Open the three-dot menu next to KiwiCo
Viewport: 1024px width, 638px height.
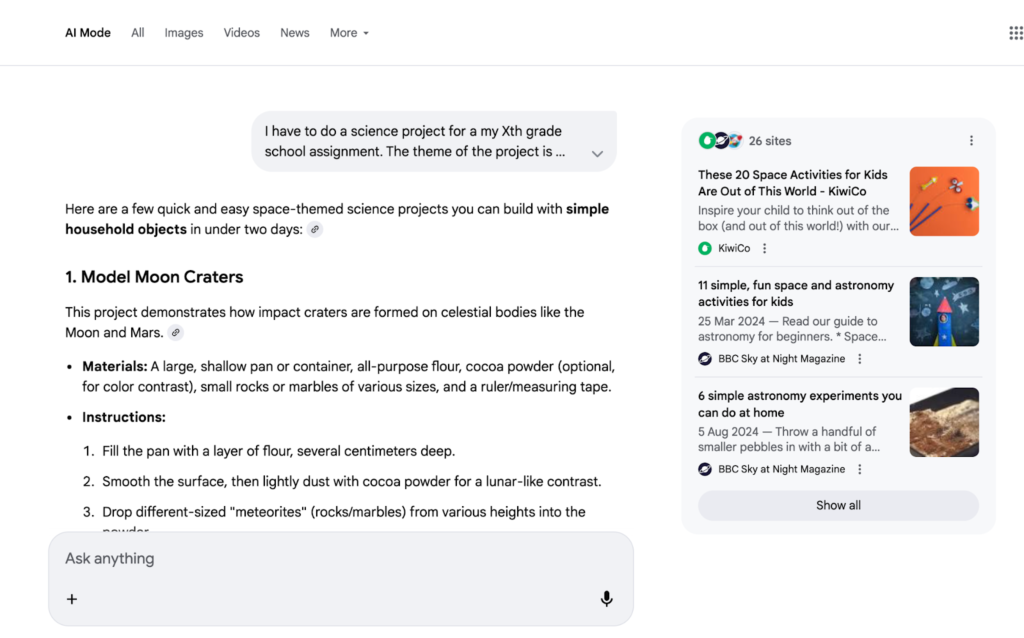[763, 248]
